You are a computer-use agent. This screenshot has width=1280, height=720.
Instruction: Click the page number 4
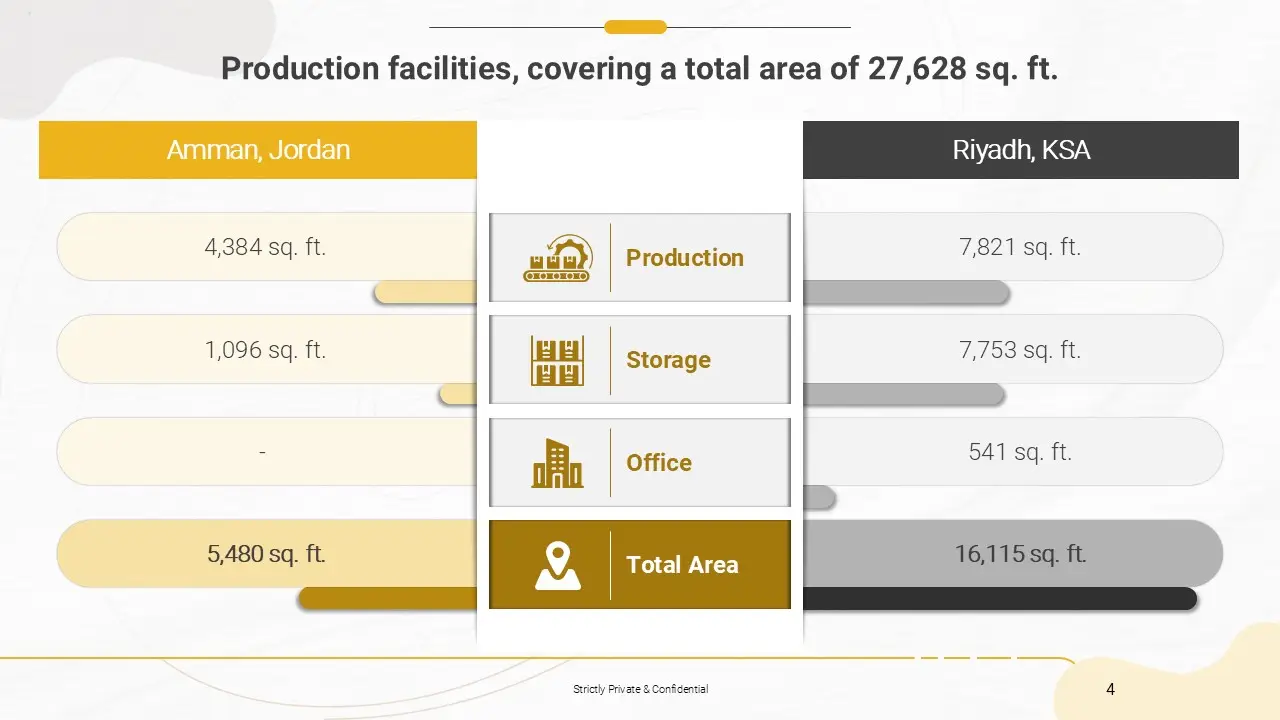[x=1111, y=689]
